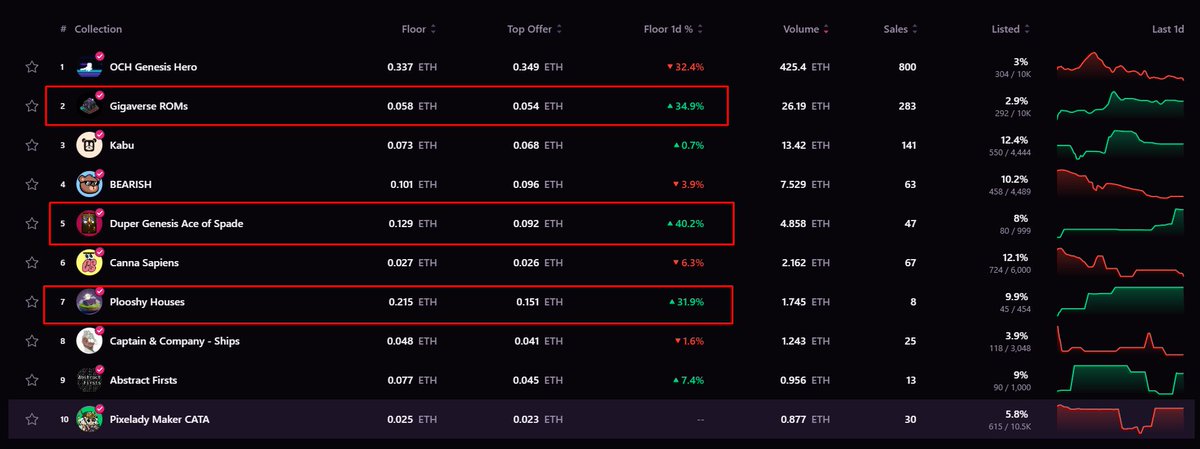Open Abstract Firsts collection name
Screen dimensions: 1200x449
pyautogui.click(x=145, y=381)
